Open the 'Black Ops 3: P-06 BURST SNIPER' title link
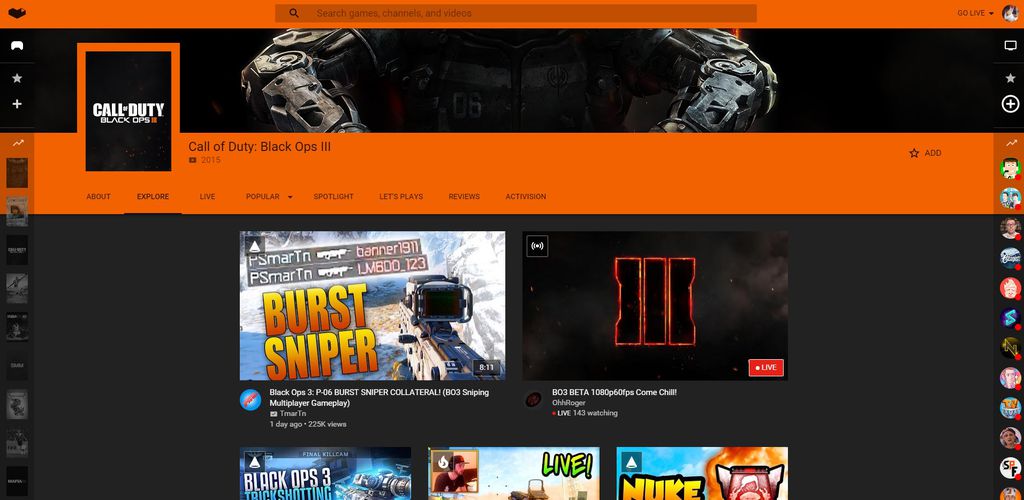 (379, 398)
